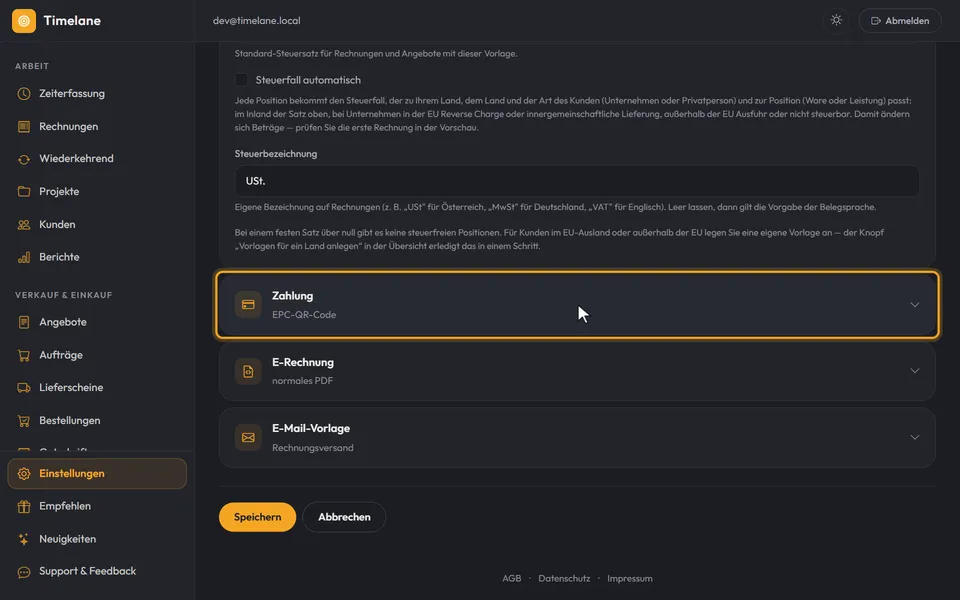
Task: Expand the E-Rechnung section chevron
Action: 914,370
